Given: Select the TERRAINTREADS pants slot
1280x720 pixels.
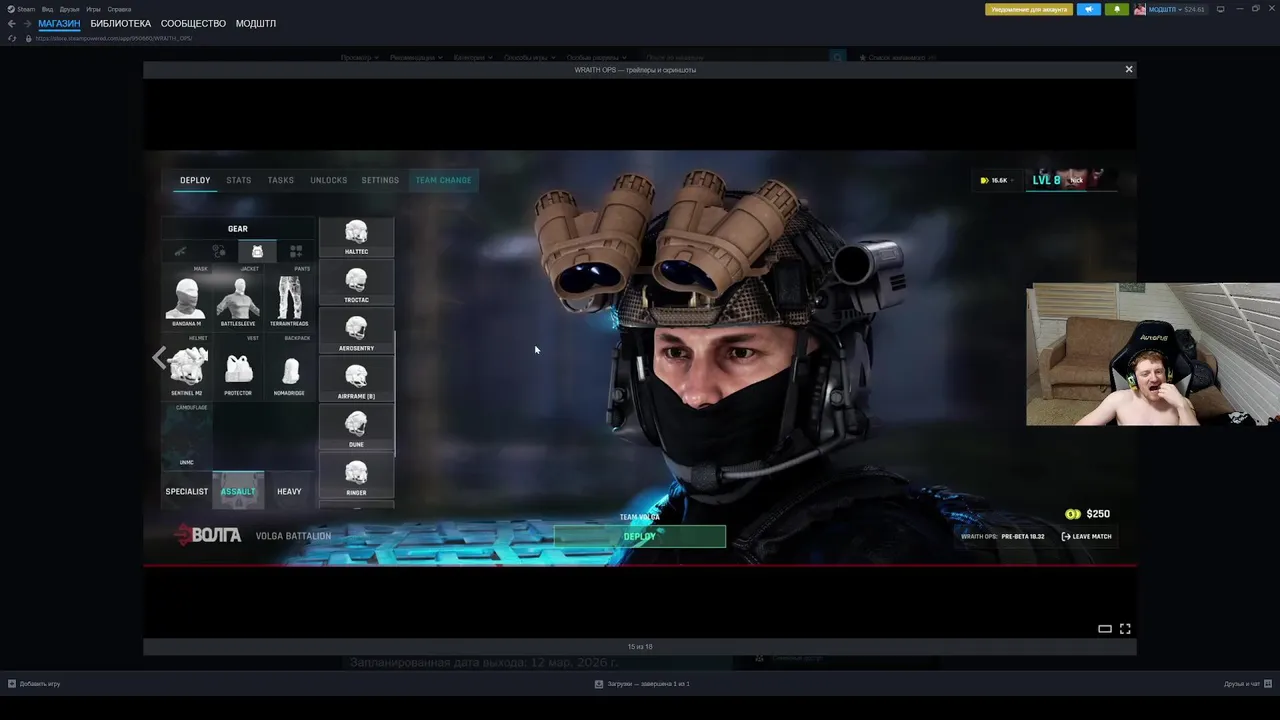Looking at the screenshot, I should coord(289,298).
